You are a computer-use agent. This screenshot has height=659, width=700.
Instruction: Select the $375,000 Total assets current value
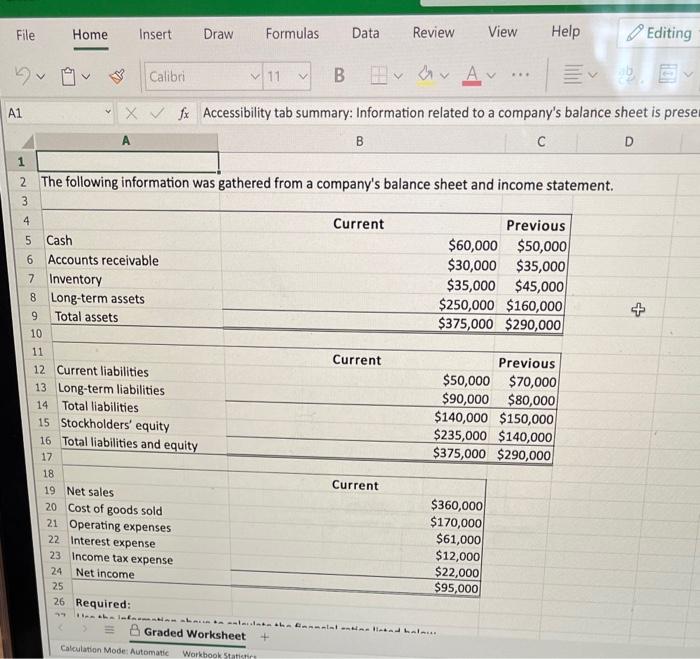pos(466,324)
